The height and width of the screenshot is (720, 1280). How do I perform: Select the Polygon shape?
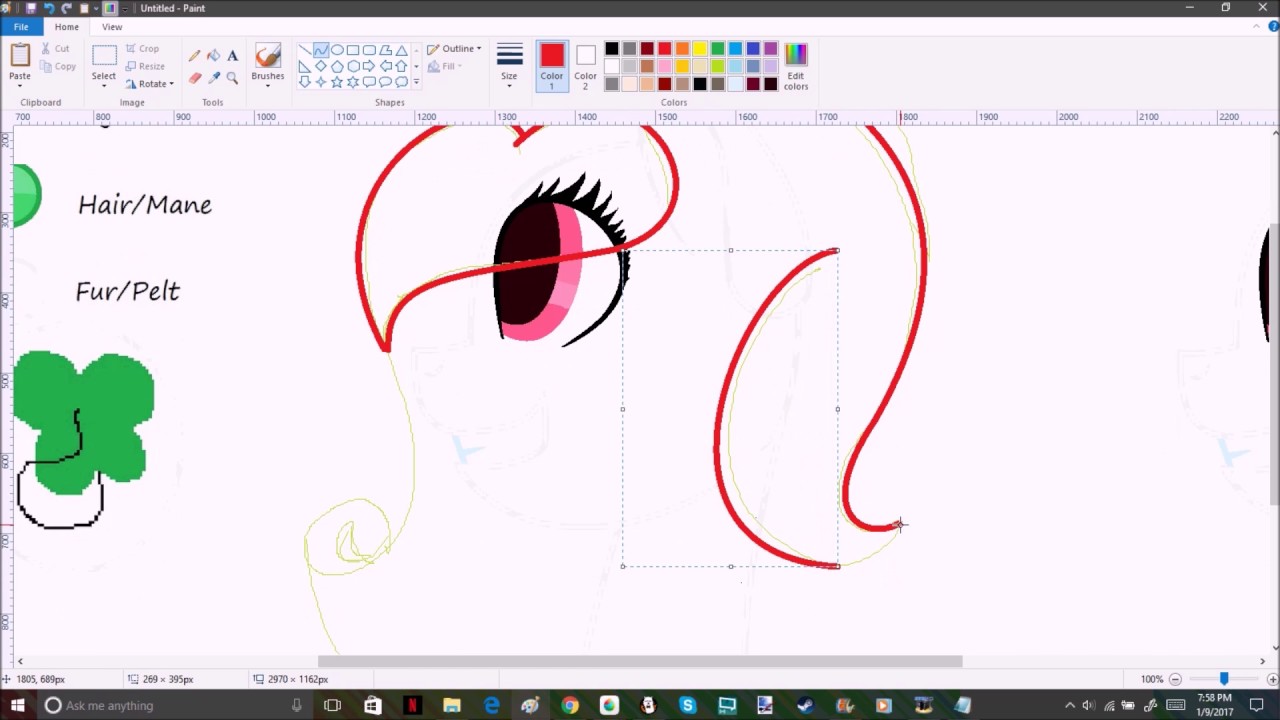pos(385,50)
